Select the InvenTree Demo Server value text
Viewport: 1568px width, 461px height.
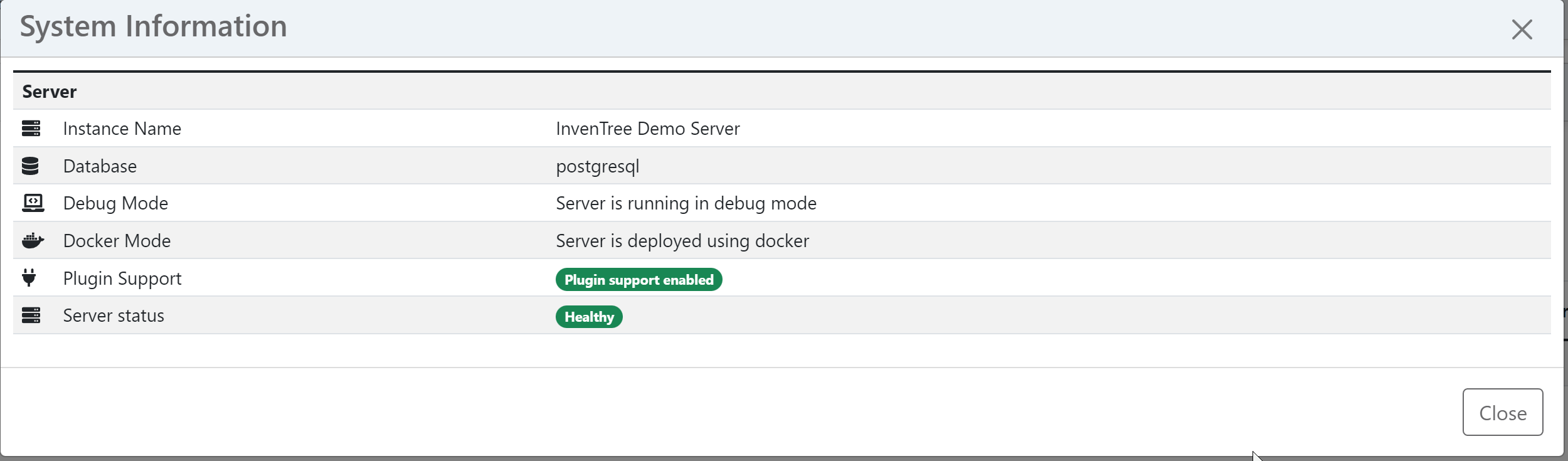click(648, 129)
